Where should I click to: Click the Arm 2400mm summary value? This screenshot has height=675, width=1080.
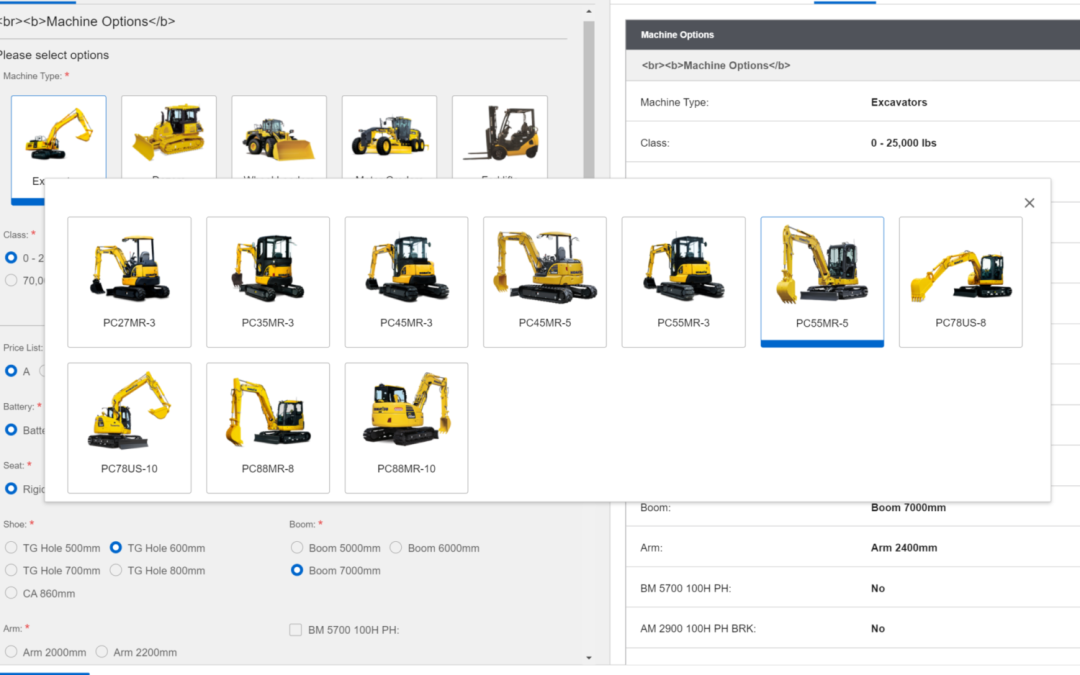pos(904,548)
